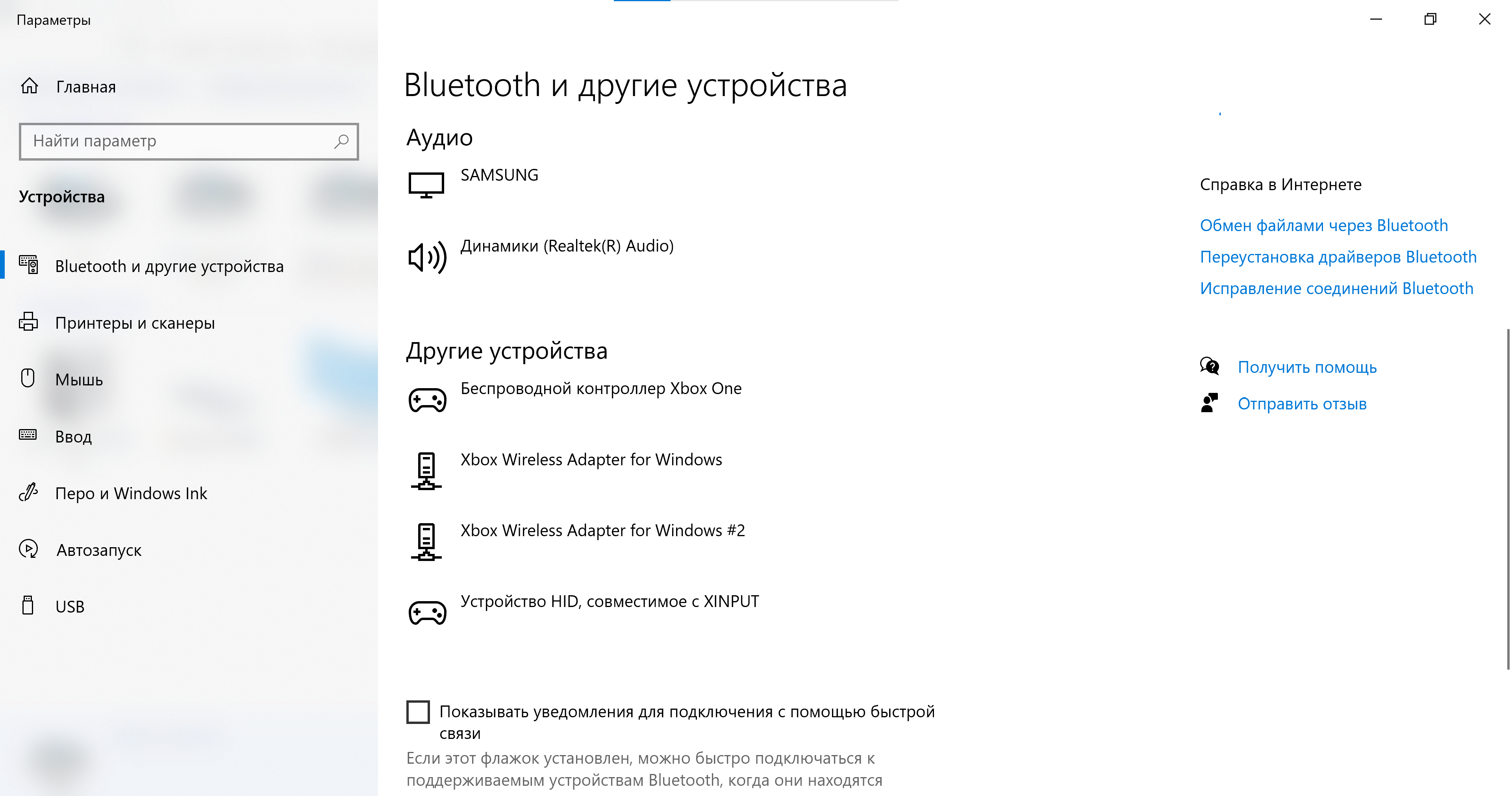Click Исправление соединений Bluetooth link
1512x796 pixels.
click(x=1337, y=289)
